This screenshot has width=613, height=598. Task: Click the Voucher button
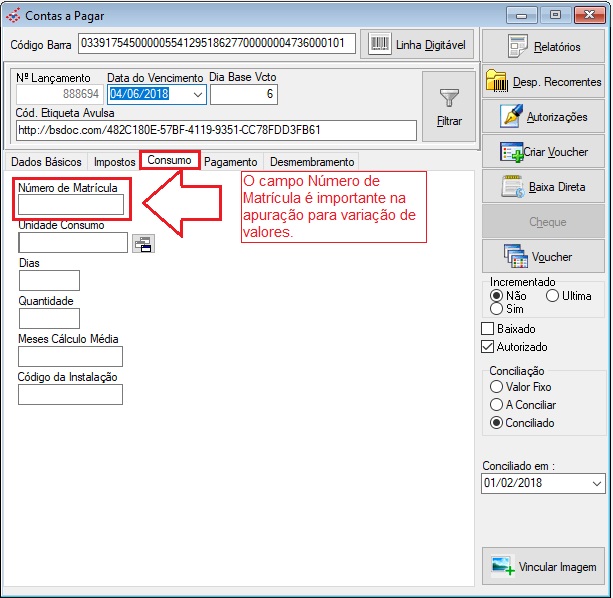pos(543,257)
